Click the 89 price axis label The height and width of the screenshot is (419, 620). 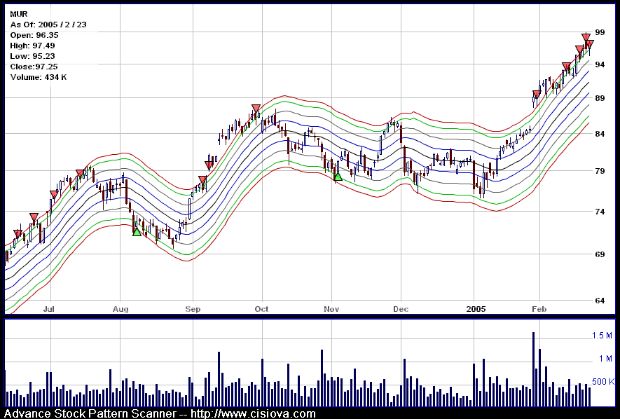(600, 98)
